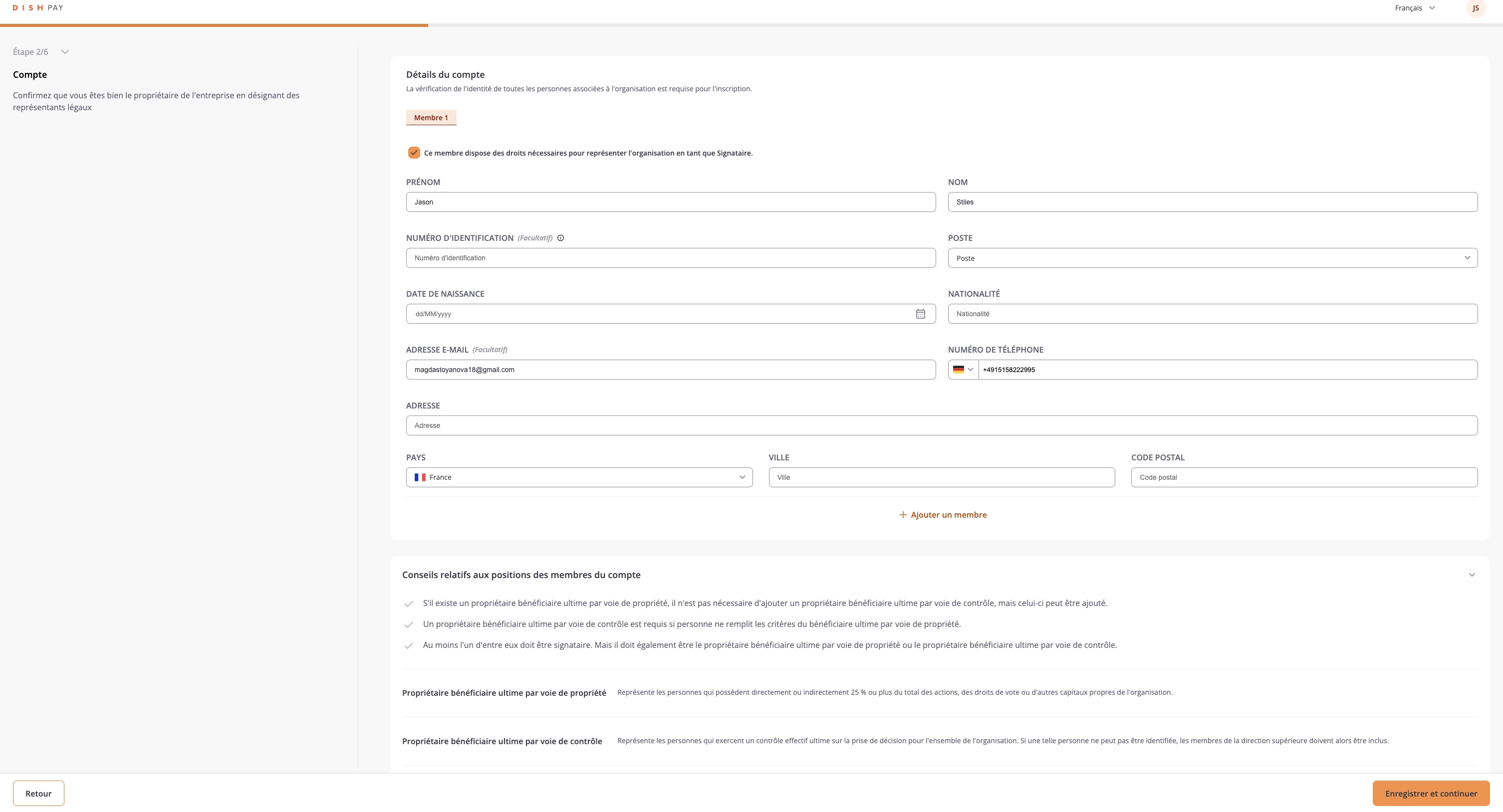Click the tip starting 'S'il existe un propriétaire'
The image size is (1503, 812).
tap(765, 603)
